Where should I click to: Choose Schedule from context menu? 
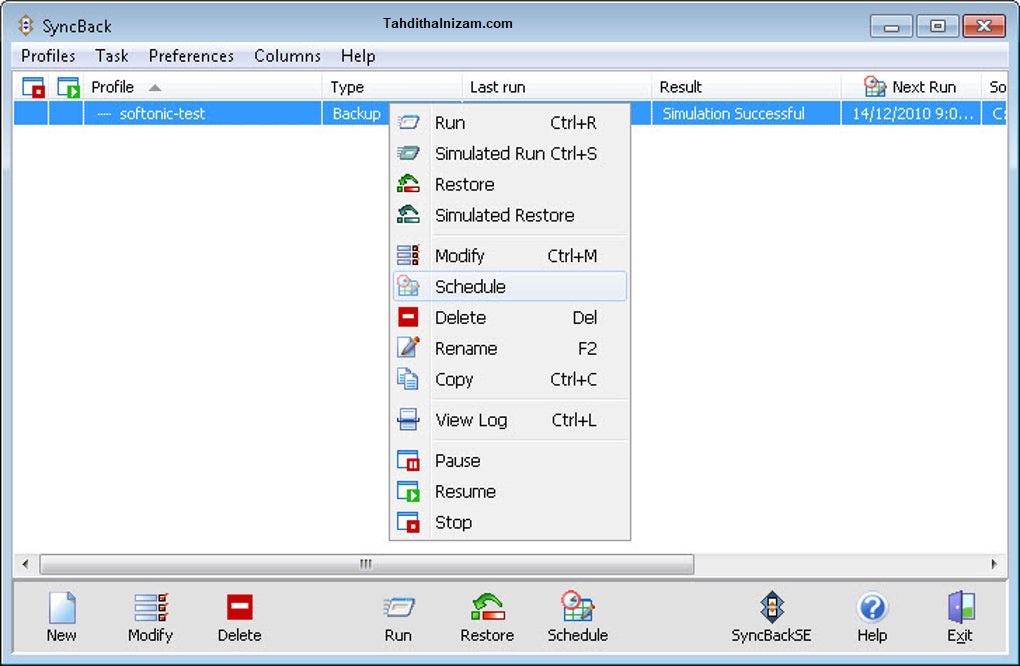point(510,286)
